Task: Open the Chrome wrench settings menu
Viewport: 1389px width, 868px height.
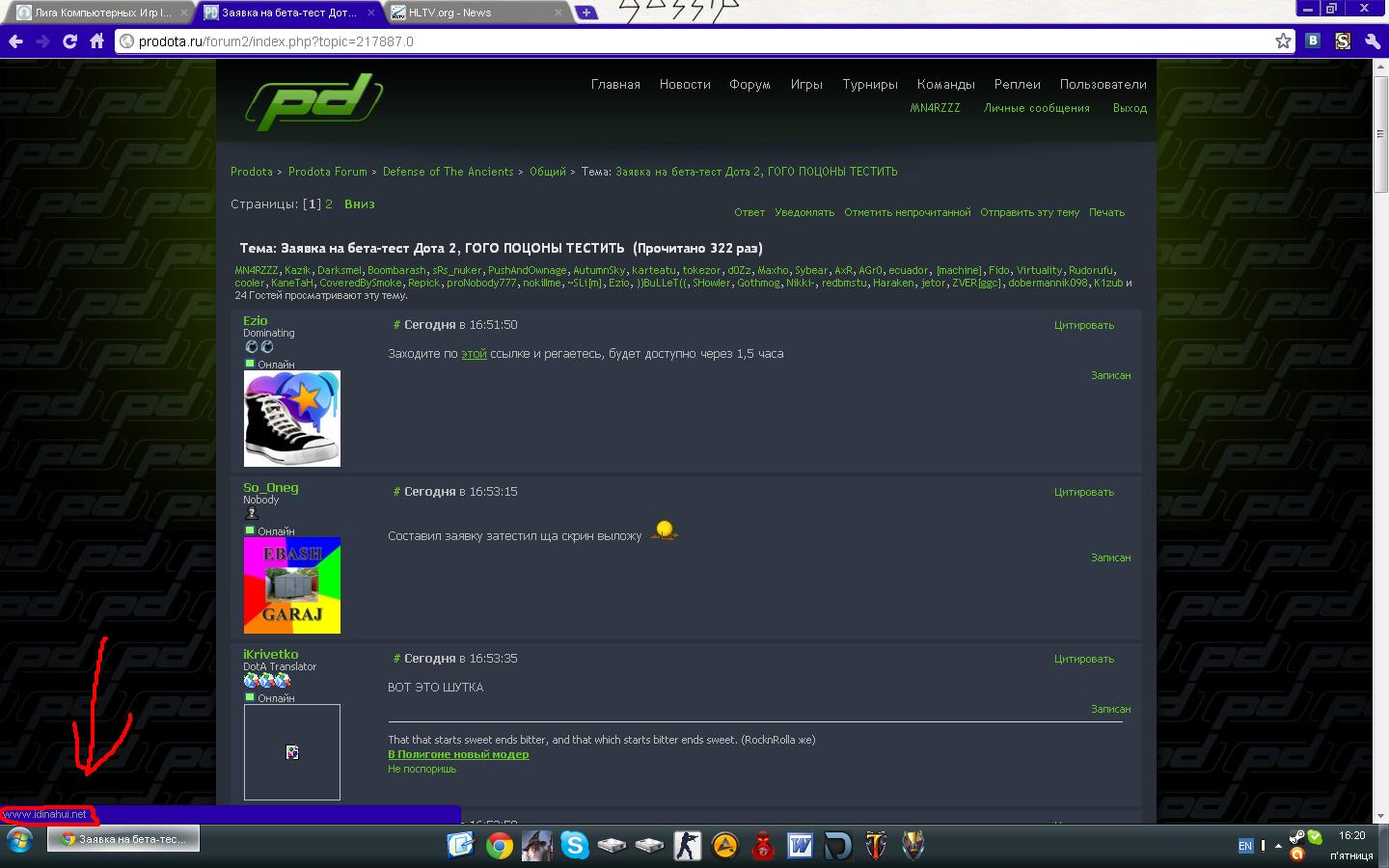Action: tap(1373, 41)
